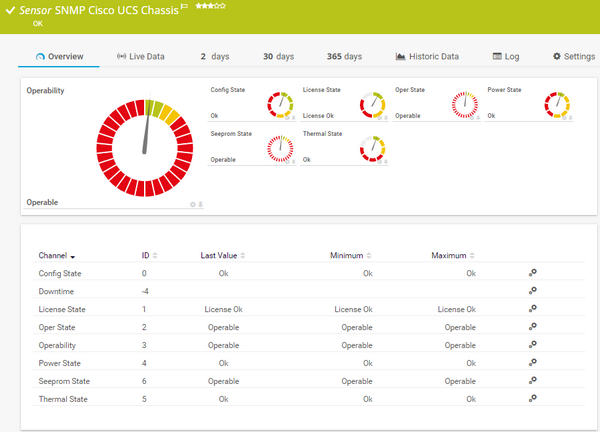Click the priority flag icon beside sensor name

[184, 7]
